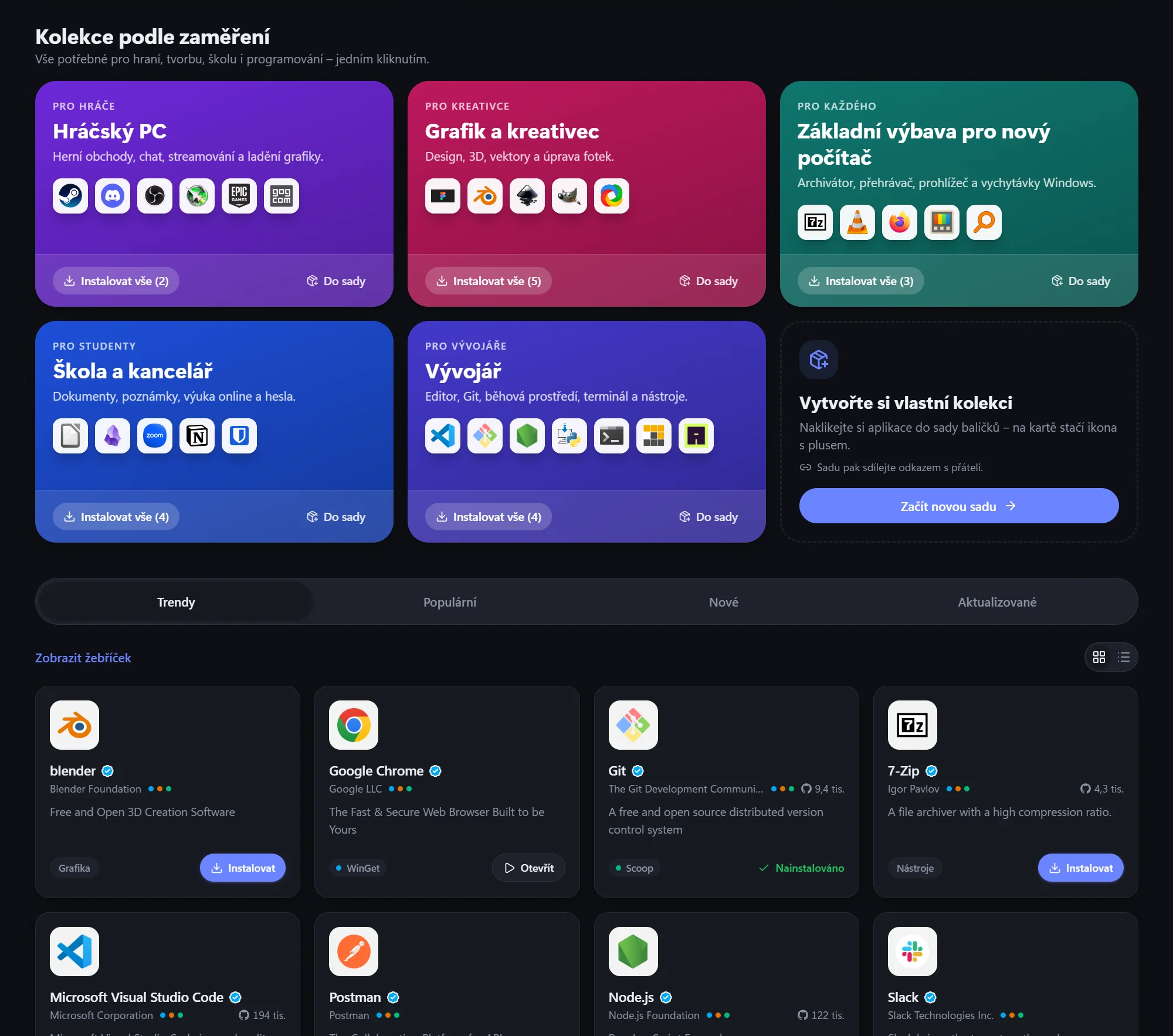Image resolution: width=1173 pixels, height=1036 pixels.
Task: Click Instalovat vše (2) for Hráčský PC
Action: pos(116,281)
